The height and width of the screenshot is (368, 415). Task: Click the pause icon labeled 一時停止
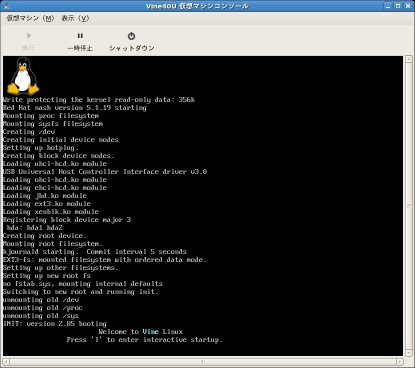[80, 36]
